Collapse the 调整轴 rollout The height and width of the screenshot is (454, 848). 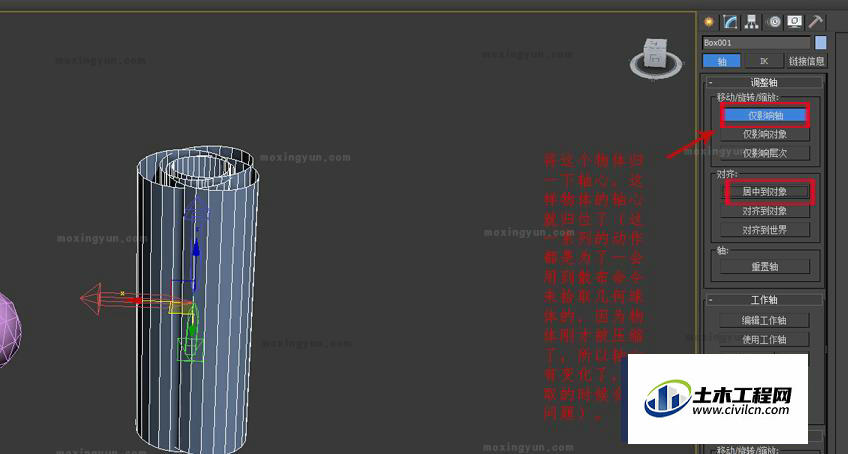(764, 82)
